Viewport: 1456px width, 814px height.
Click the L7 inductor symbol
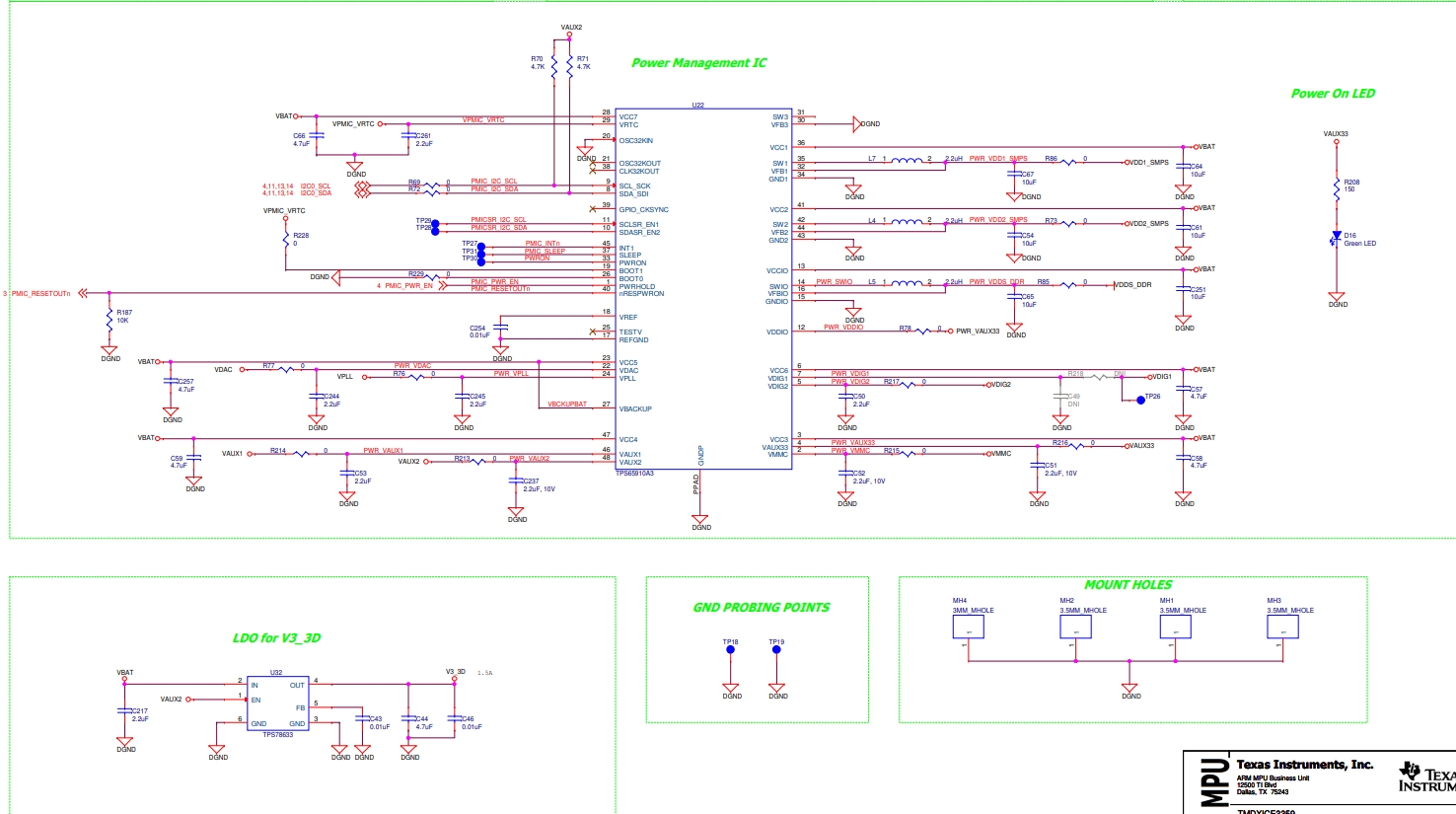point(907,160)
